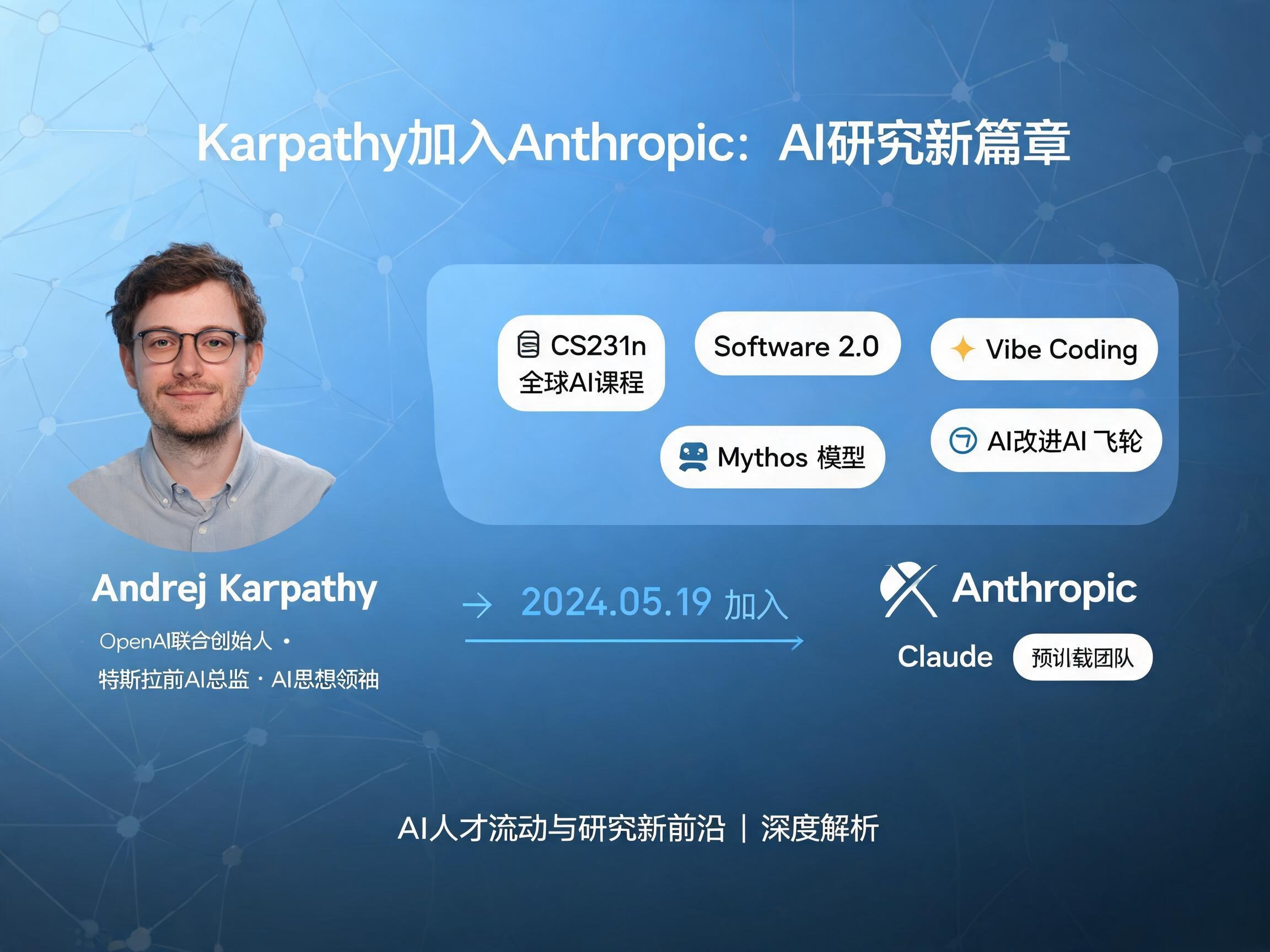This screenshot has width=1270, height=952.
Task: Click the footer text '深度解析'
Action: point(820,829)
